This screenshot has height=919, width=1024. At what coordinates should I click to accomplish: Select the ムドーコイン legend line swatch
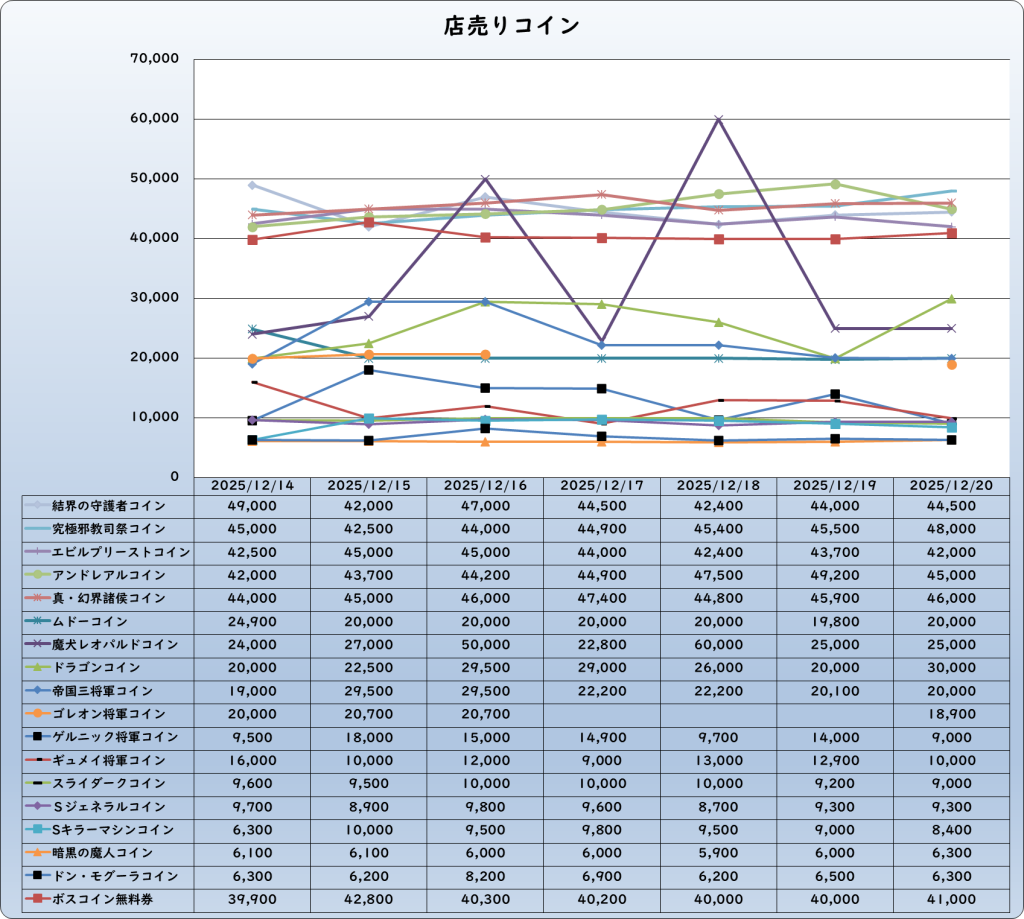click(38, 621)
